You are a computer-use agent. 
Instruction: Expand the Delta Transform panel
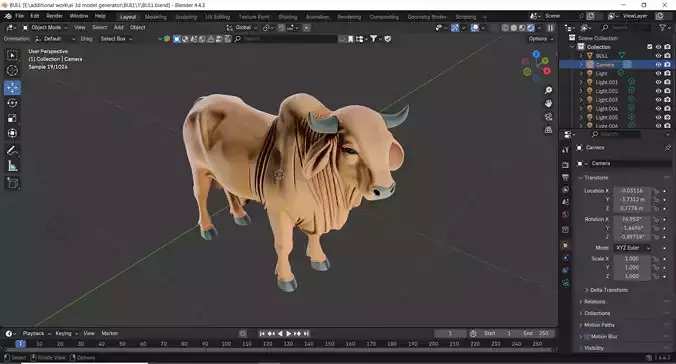pyautogui.click(x=609, y=290)
